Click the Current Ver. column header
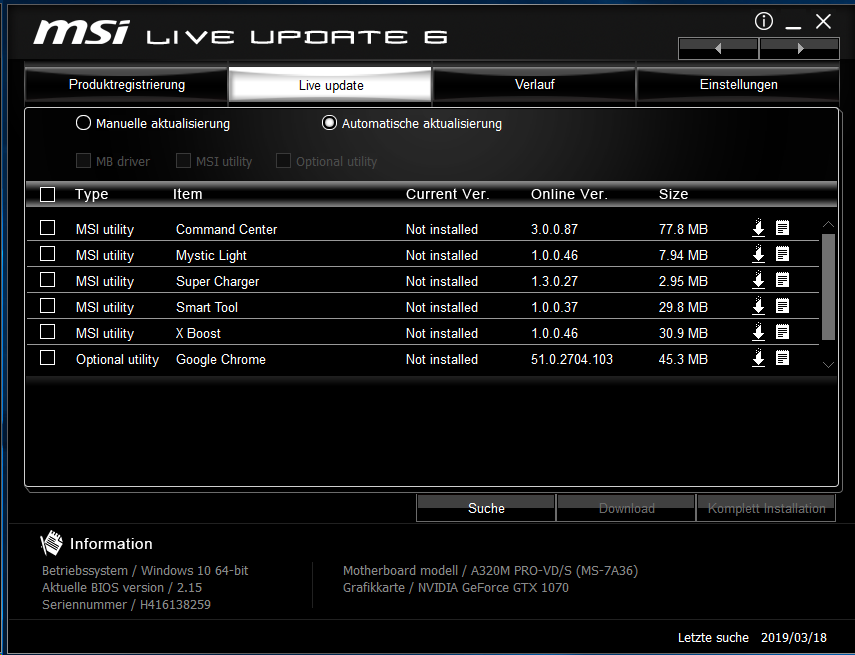855x655 pixels. click(x=448, y=194)
